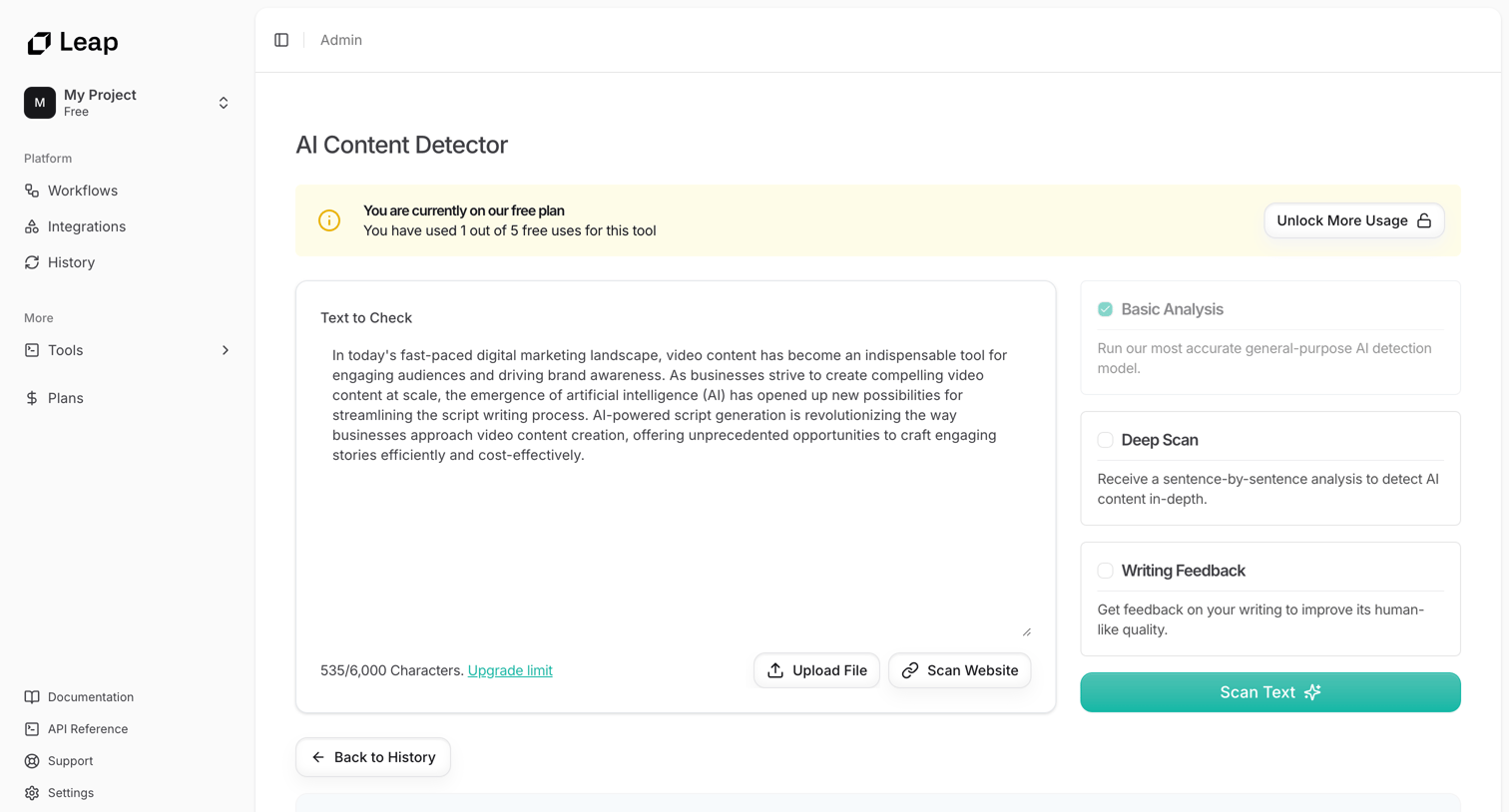Click the info icon in free plan banner
The width and height of the screenshot is (1509, 812).
point(329,220)
